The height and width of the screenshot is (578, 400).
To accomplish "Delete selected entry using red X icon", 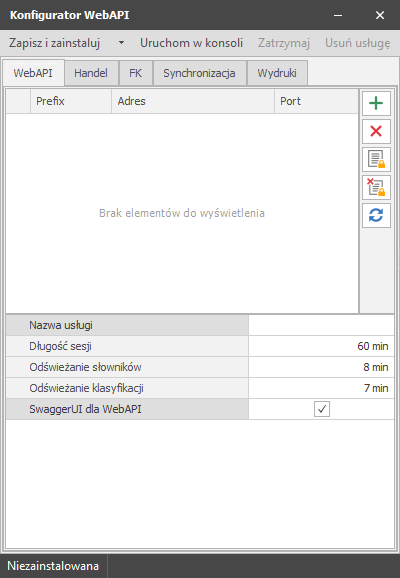I will [376, 131].
